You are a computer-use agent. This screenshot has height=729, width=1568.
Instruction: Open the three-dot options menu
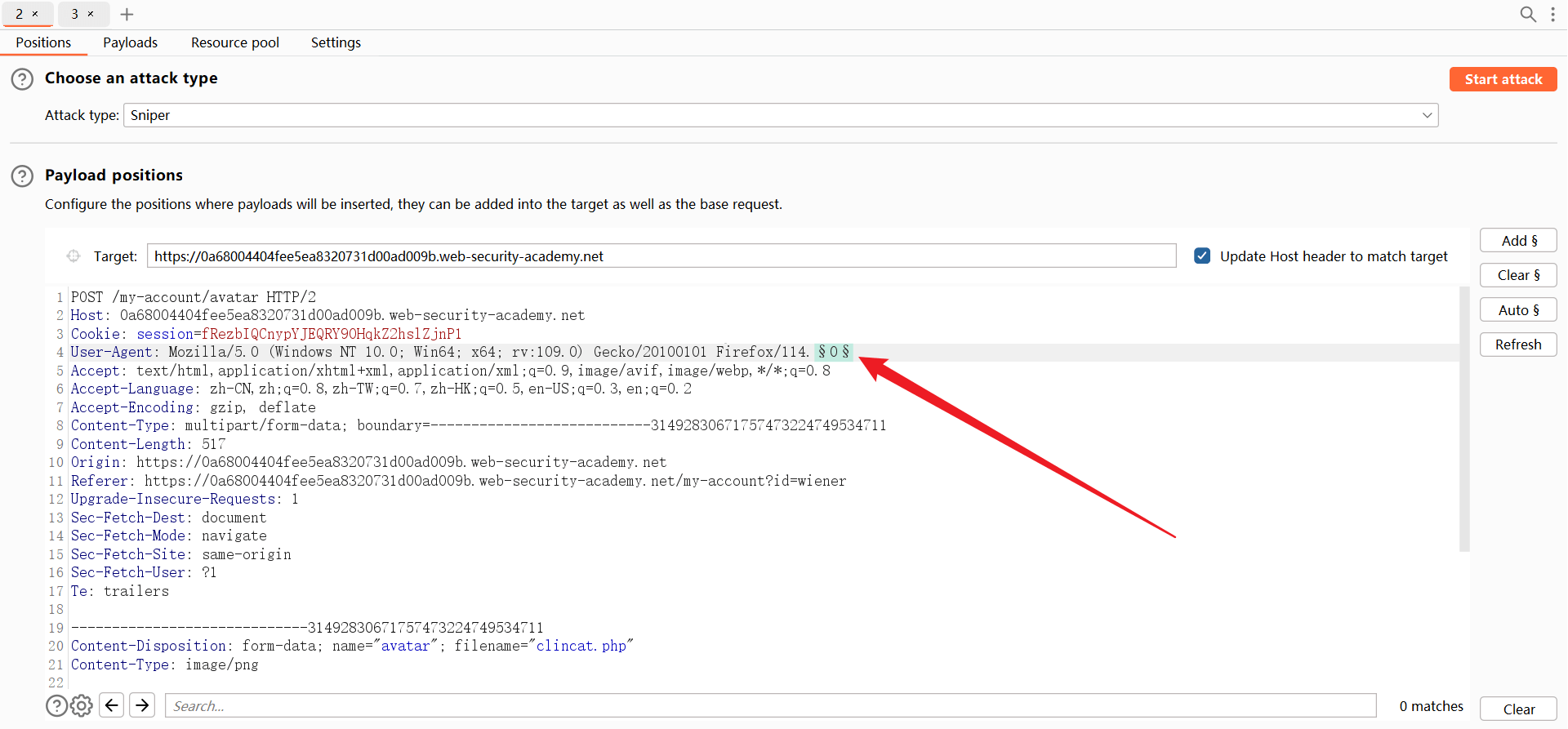click(1552, 14)
